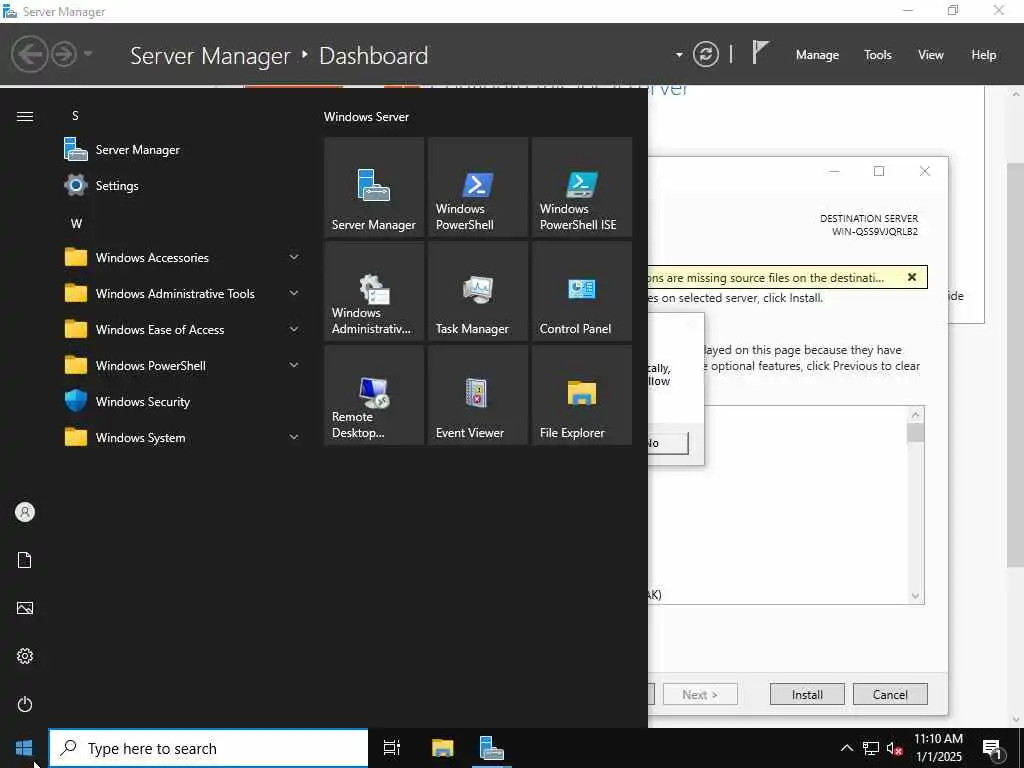1024x768 pixels.
Task: Click the disabled Next button in the wizard
Action: tap(700, 694)
